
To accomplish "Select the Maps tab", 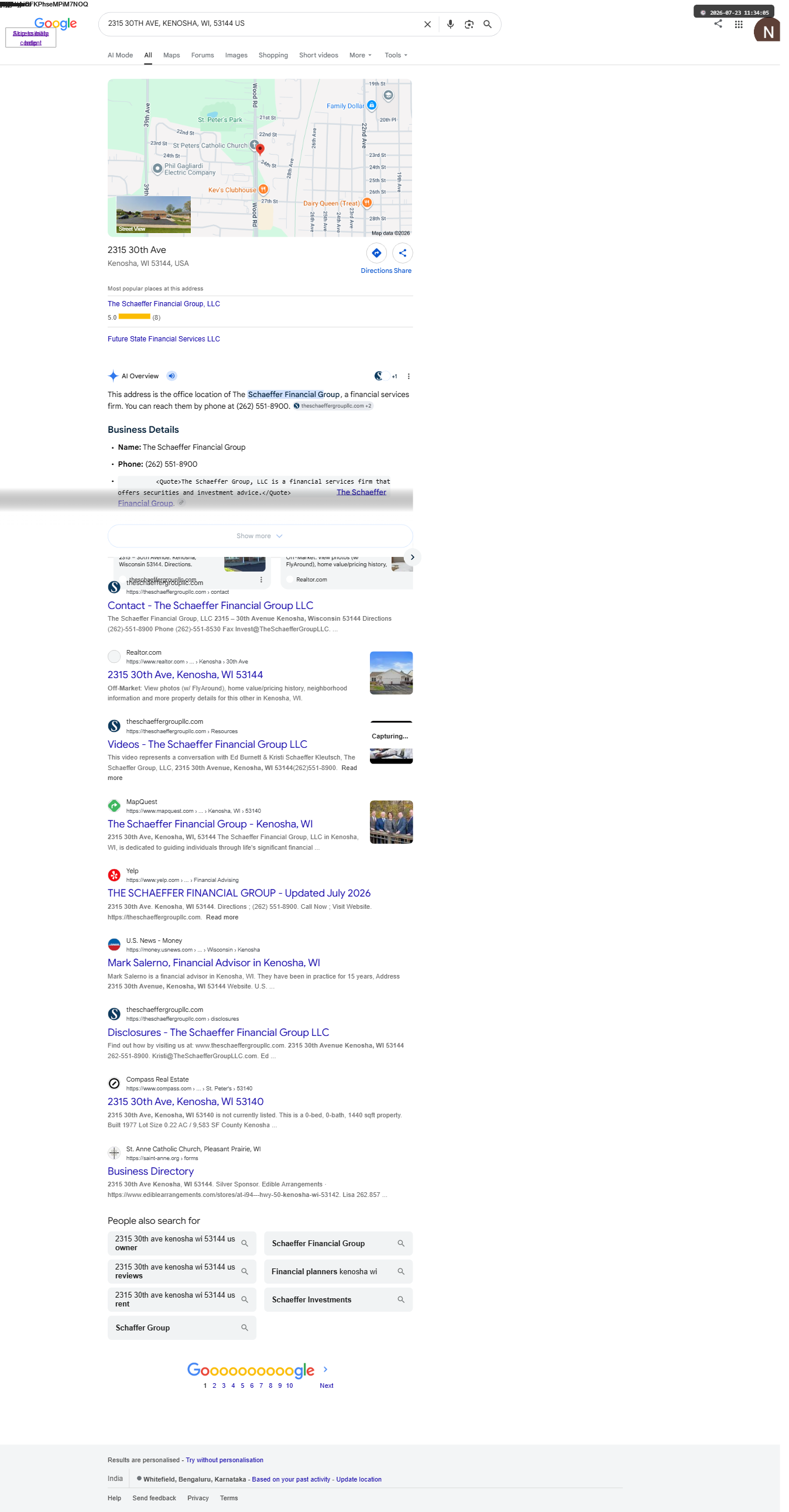I will 171,55.
